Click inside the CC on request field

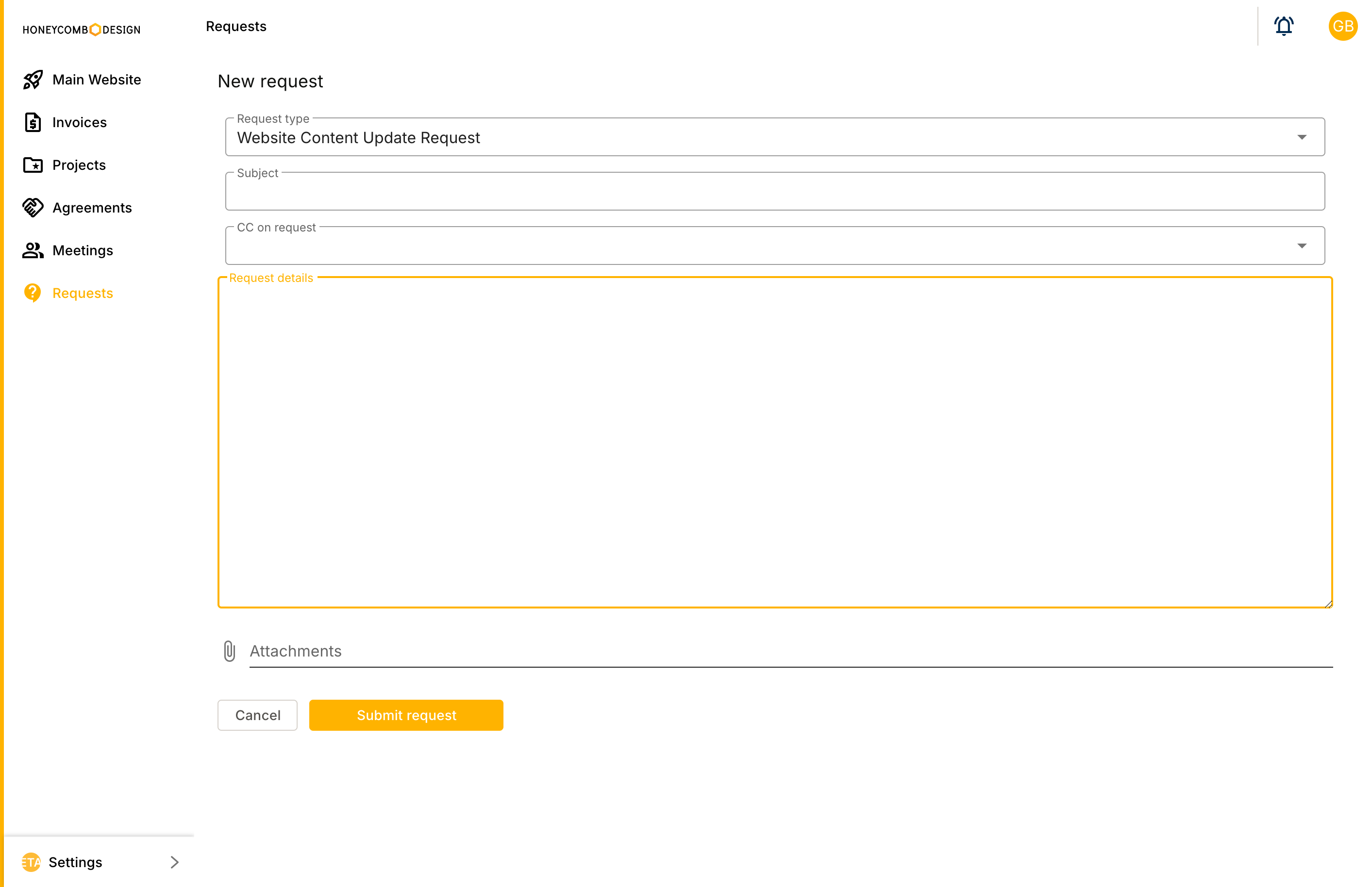(x=775, y=246)
